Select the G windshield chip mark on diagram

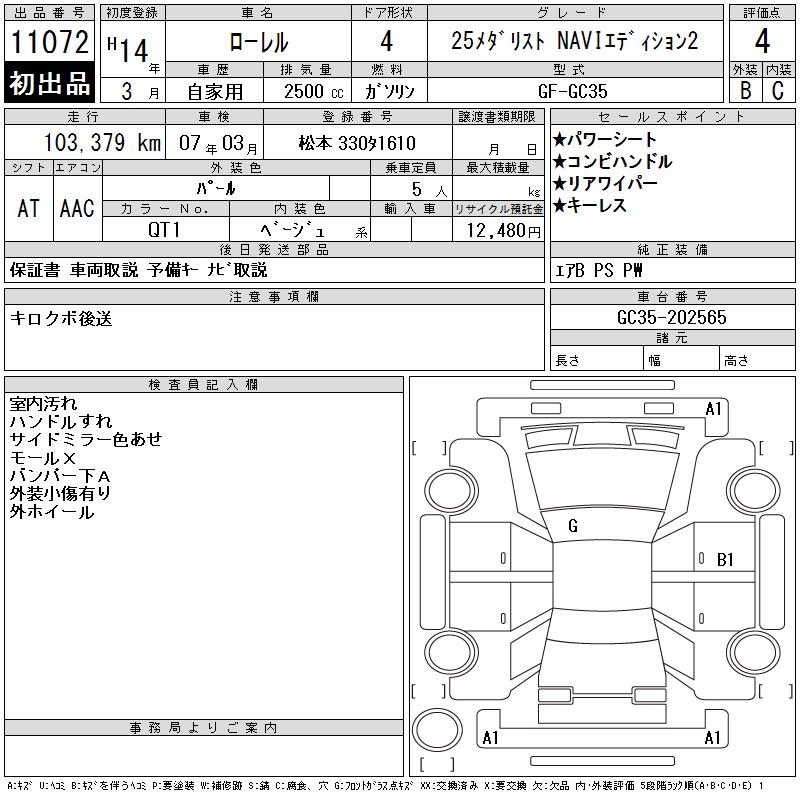coord(573,526)
